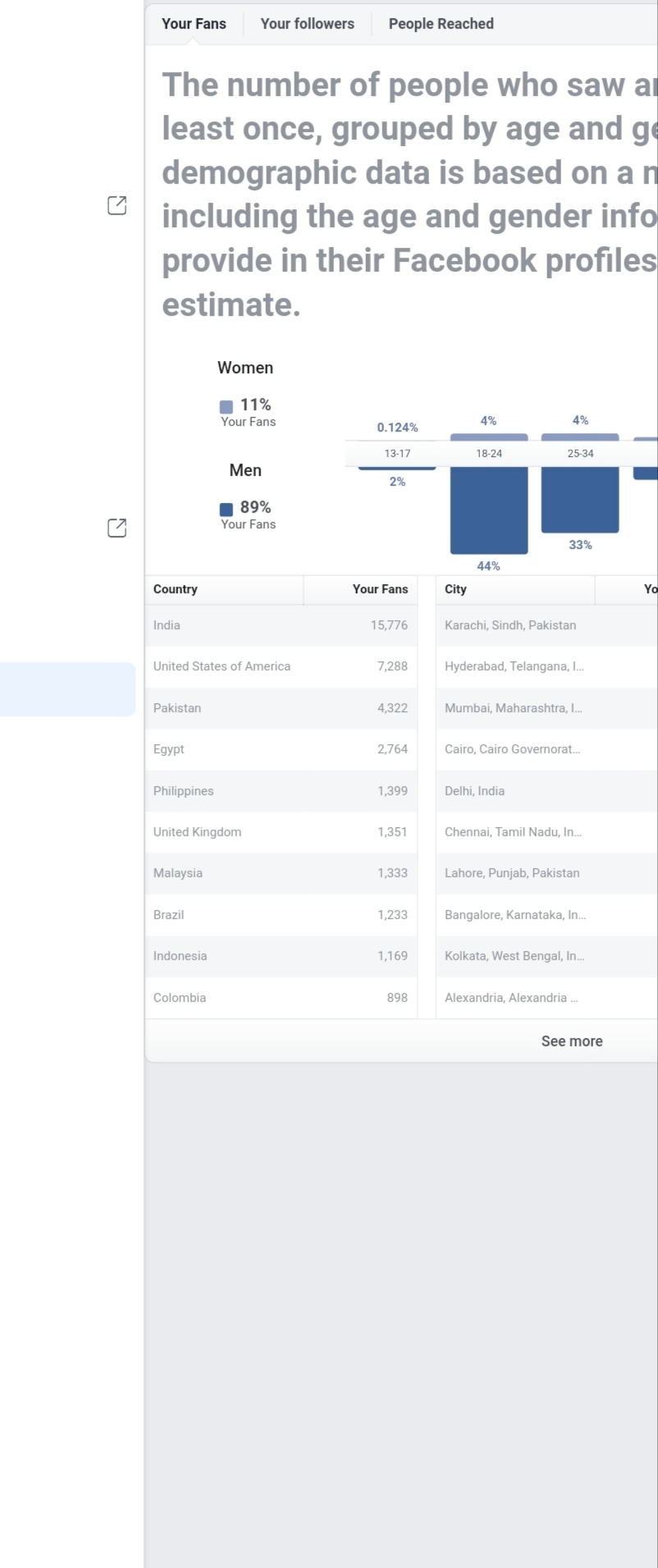Click the Men dark-blue legend square

[226, 509]
